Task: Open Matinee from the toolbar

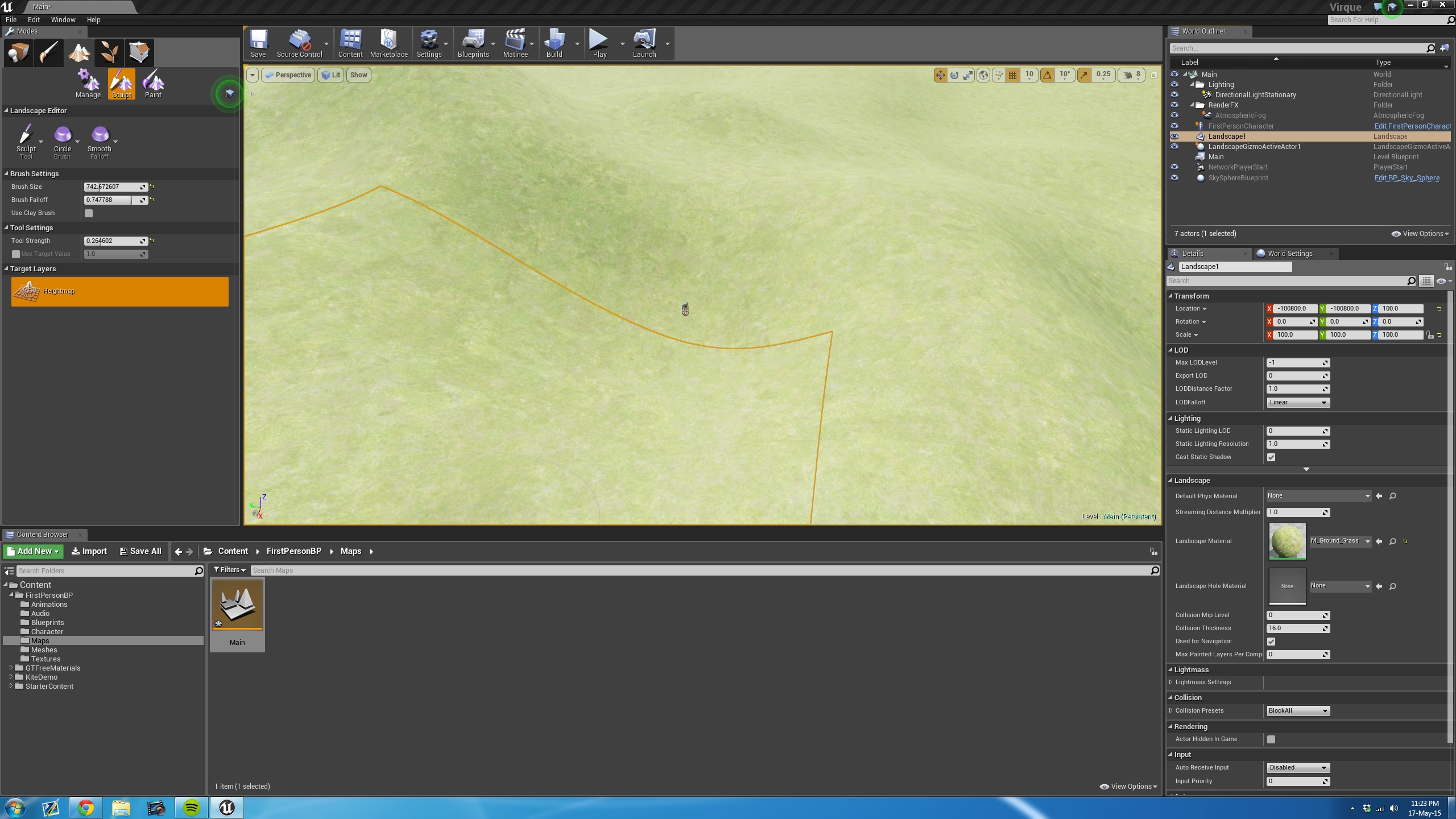Action: tap(515, 44)
